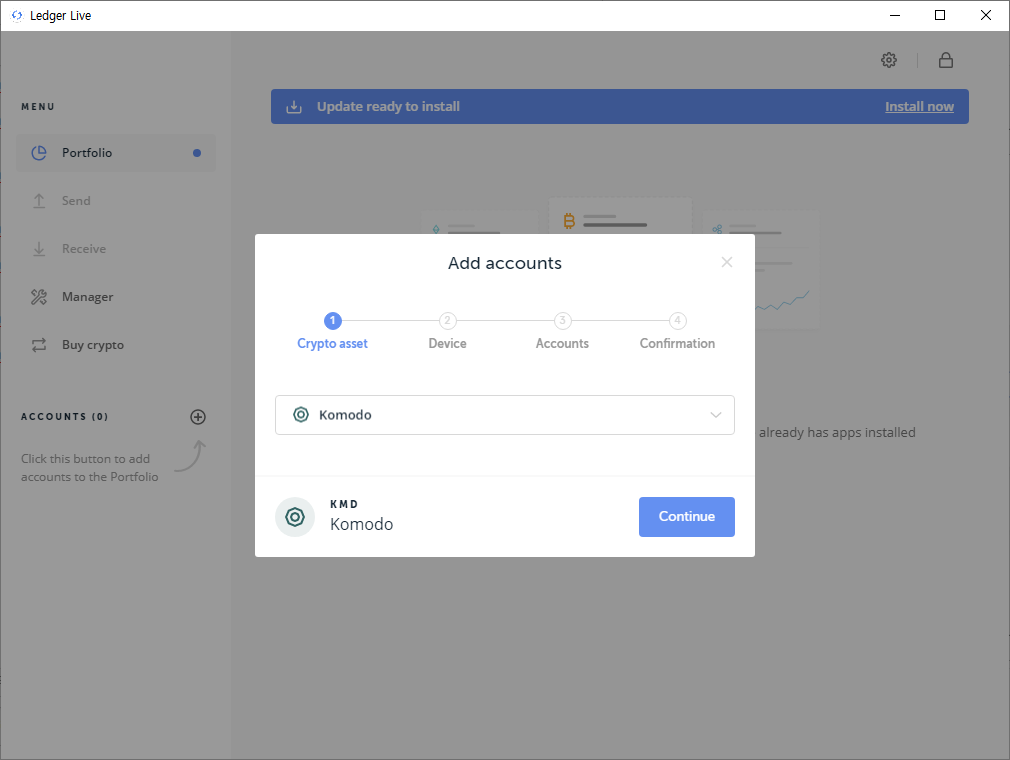
Task: Open the Buy crypto menu item
Action: click(x=116, y=345)
